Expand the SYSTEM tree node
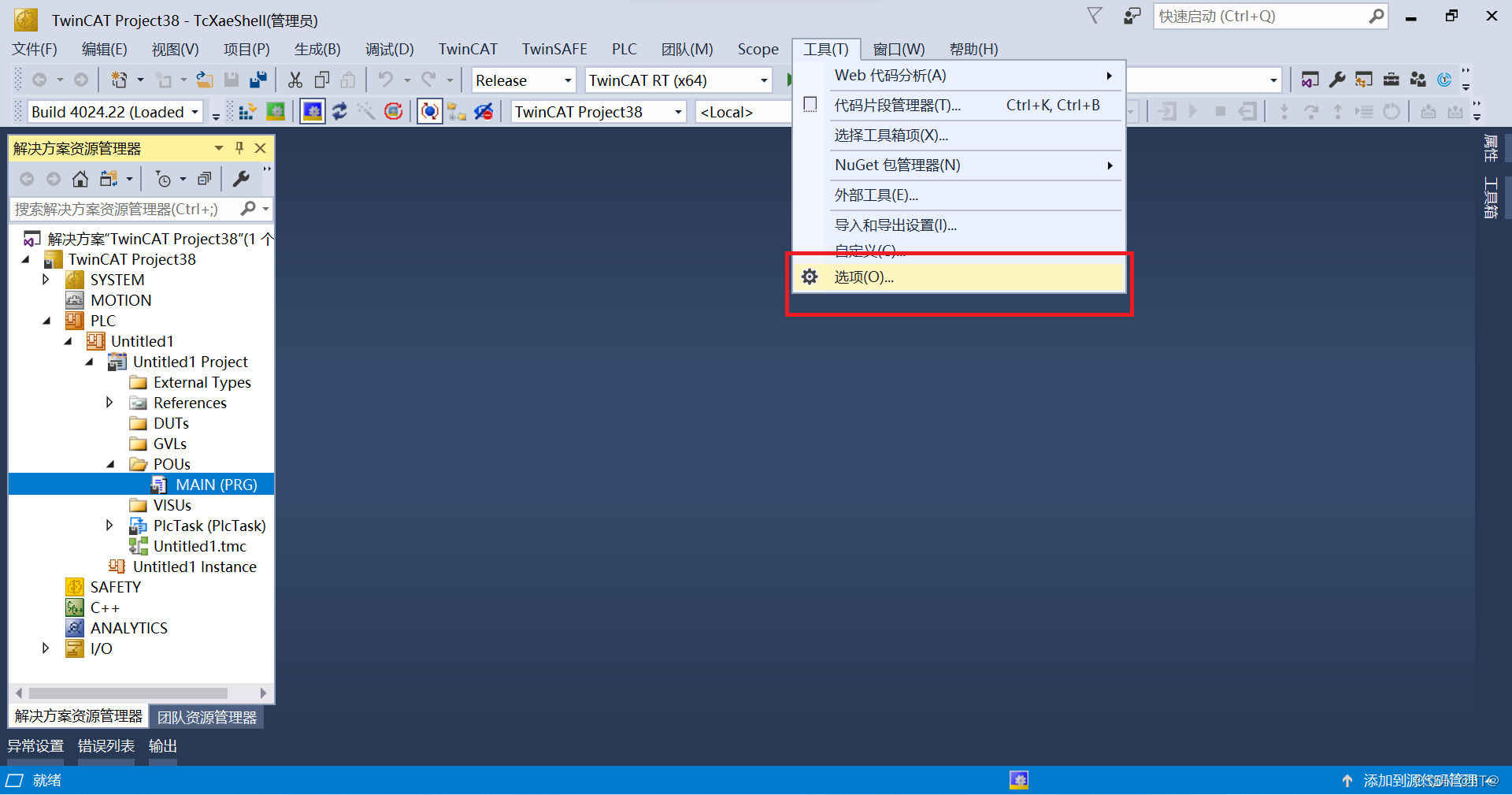The height and width of the screenshot is (795, 1512). coord(46,280)
